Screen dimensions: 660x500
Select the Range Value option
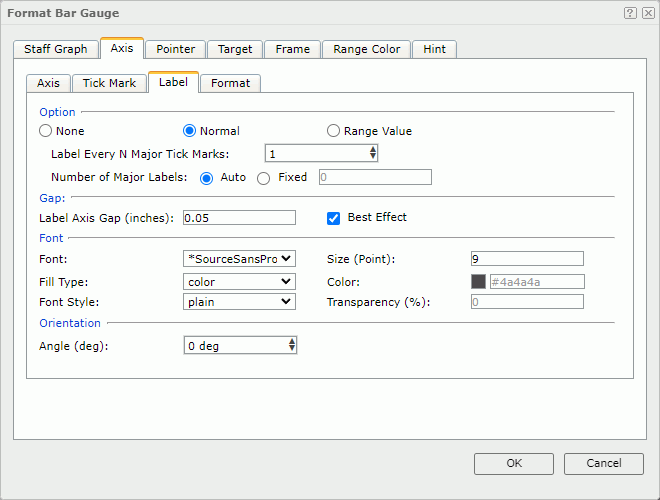[333, 131]
